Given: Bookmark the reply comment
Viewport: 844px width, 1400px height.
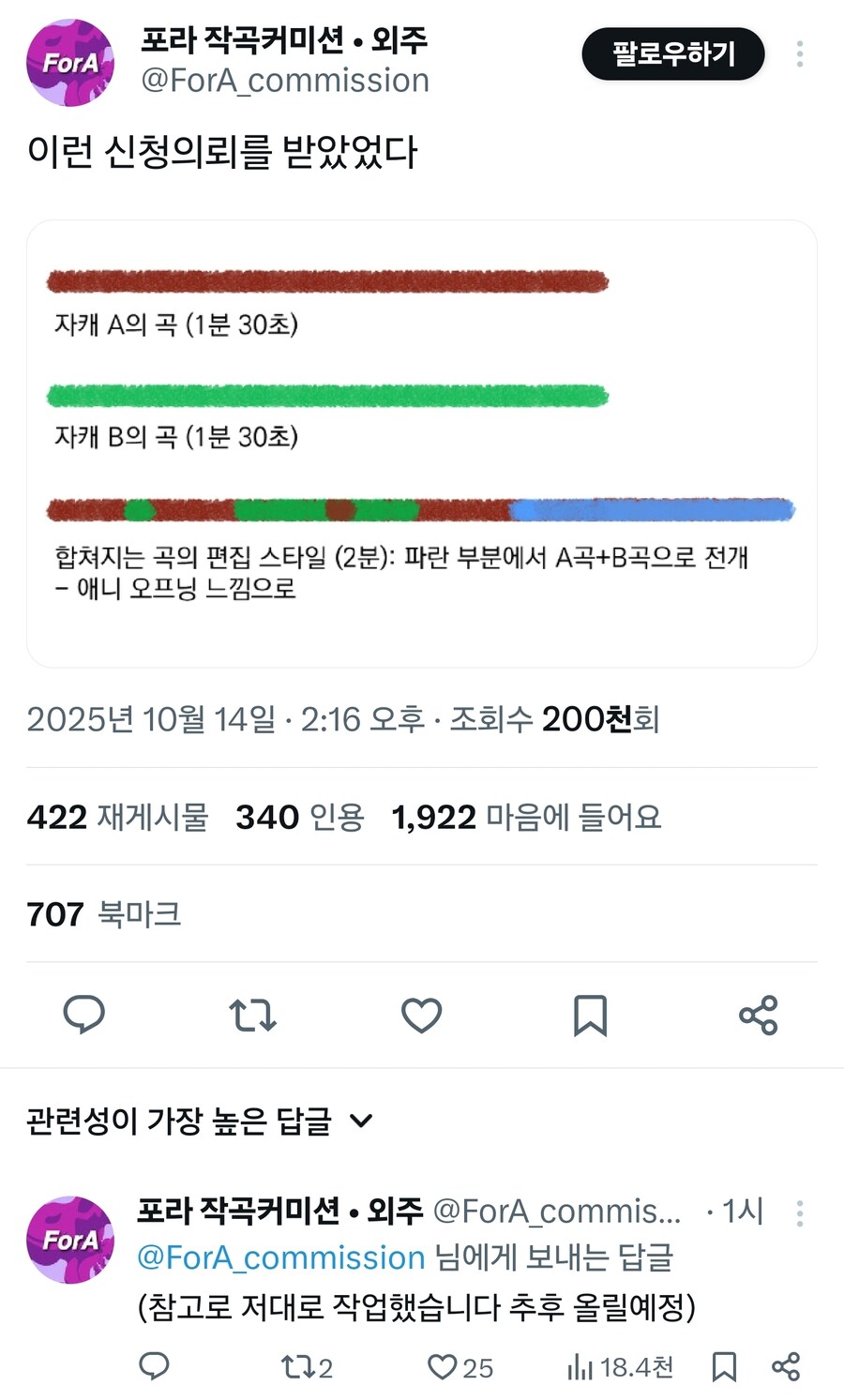Looking at the screenshot, I should tap(724, 1367).
